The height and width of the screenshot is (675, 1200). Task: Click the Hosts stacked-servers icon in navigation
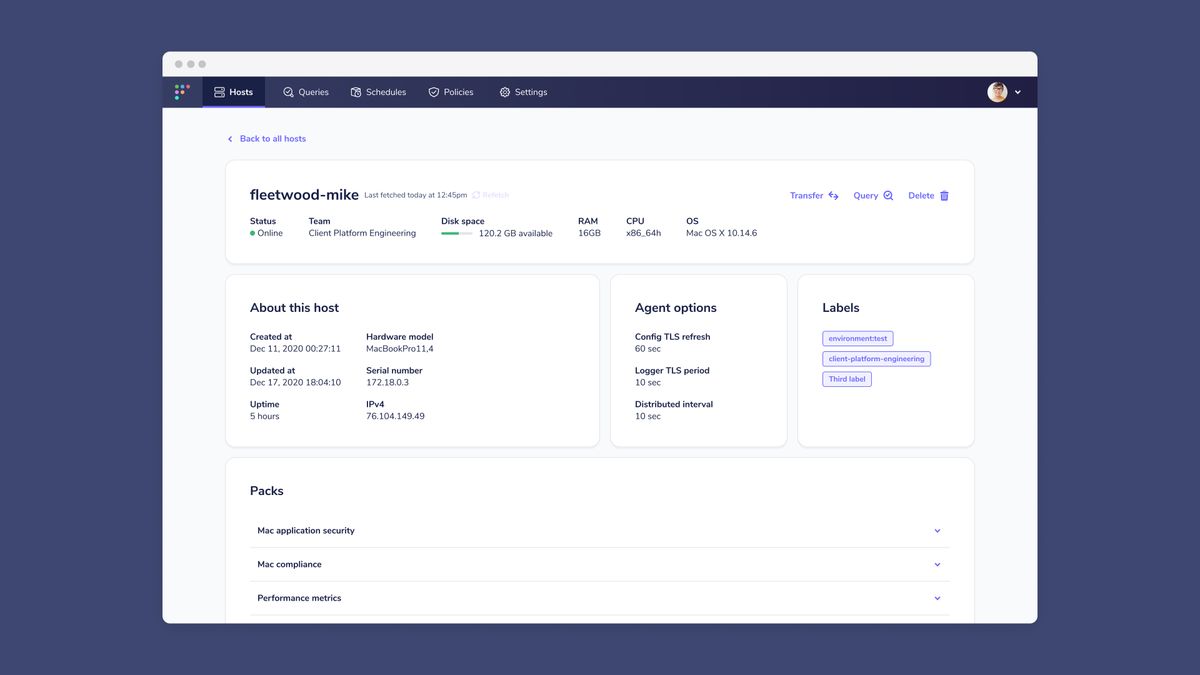point(217,91)
